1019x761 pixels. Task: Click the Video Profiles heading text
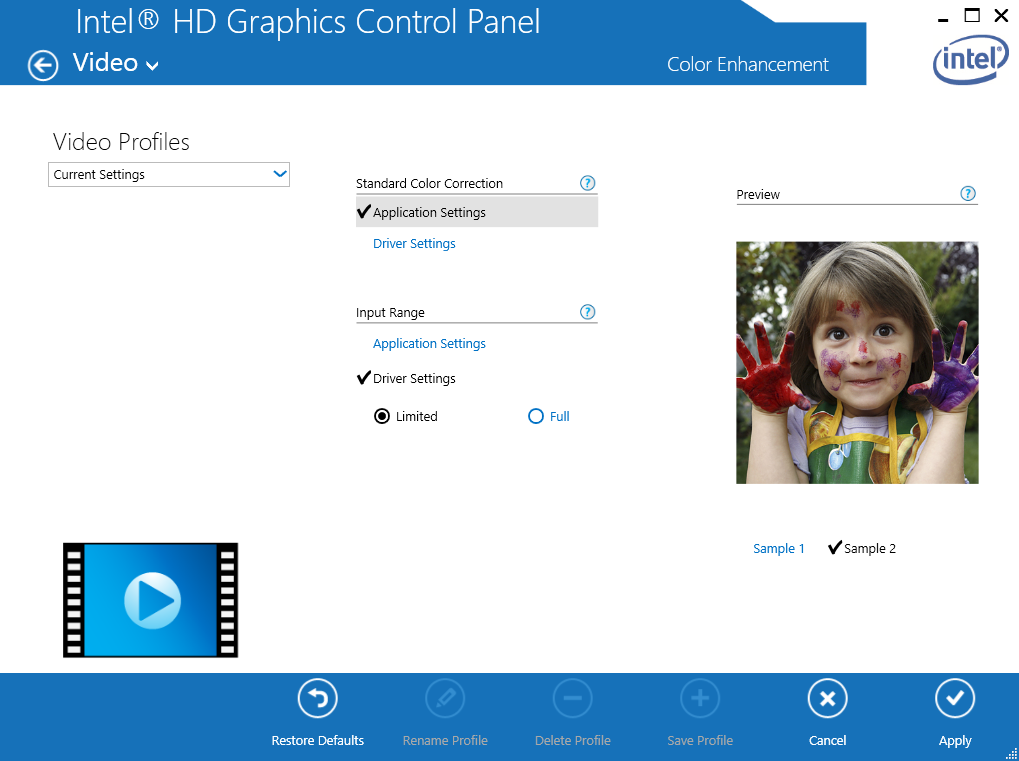coord(121,142)
